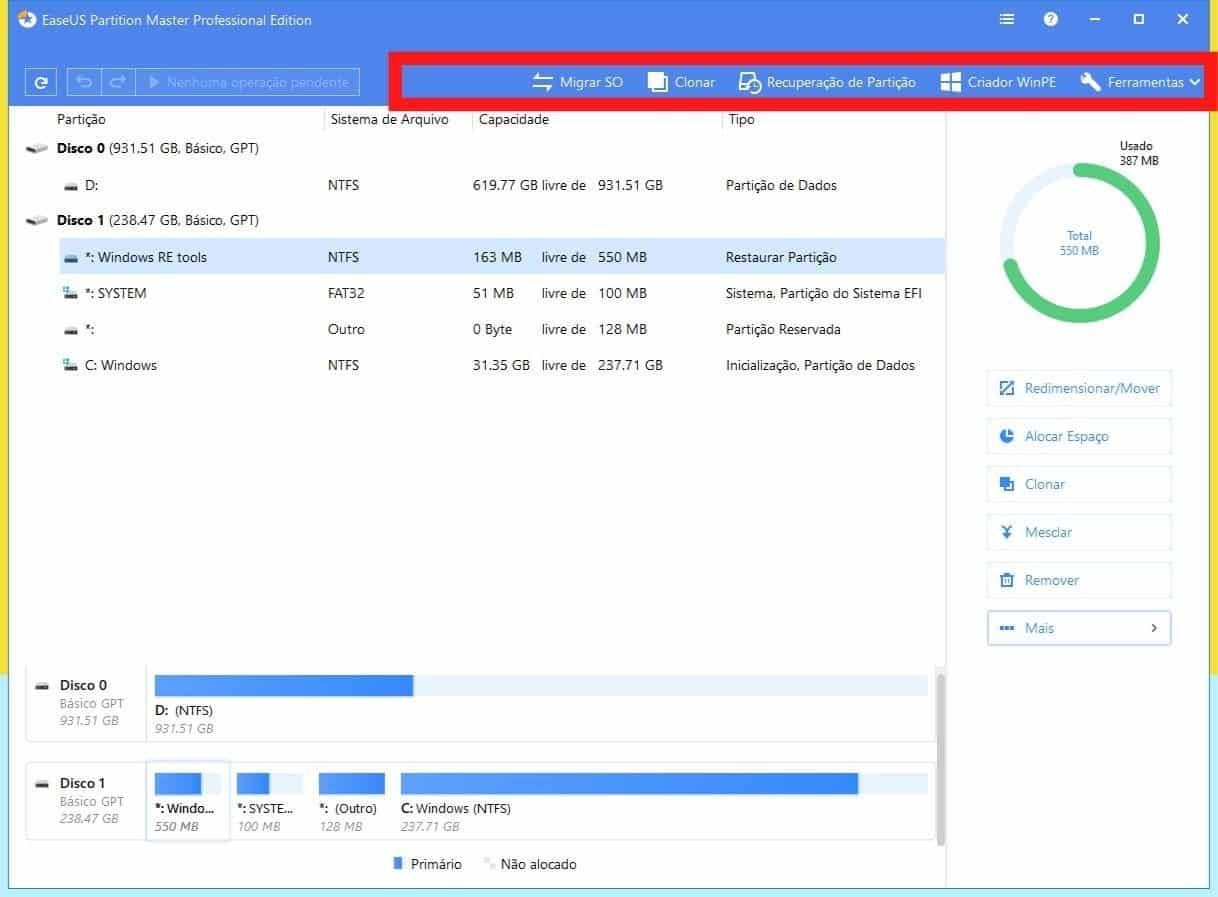
Task: Launch Recuperação de Partição
Action: pyautogui.click(x=826, y=82)
